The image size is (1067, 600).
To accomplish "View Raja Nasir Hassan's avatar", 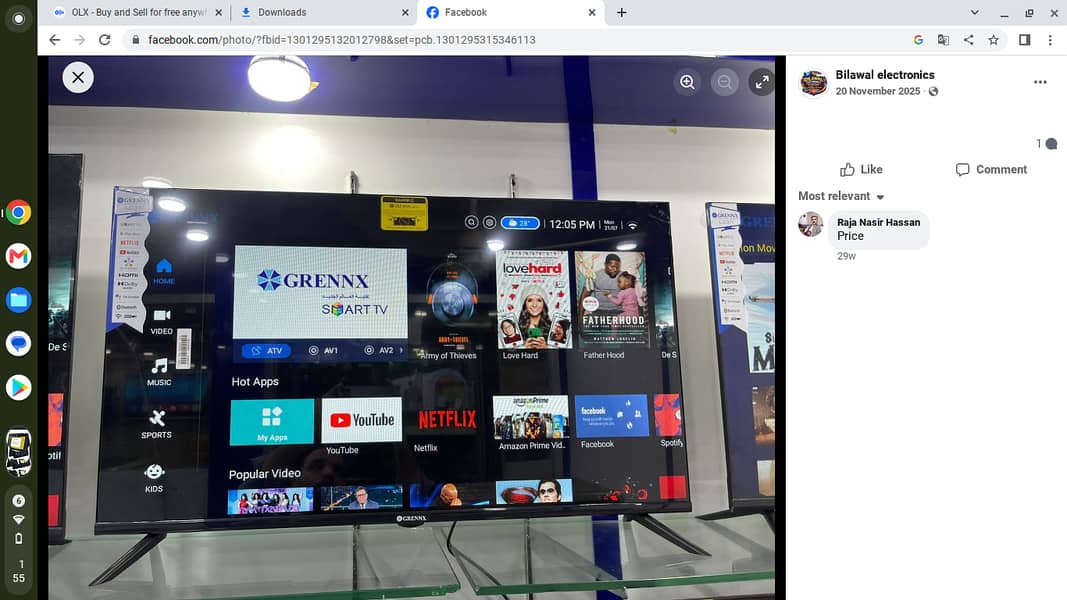I will pyautogui.click(x=810, y=224).
